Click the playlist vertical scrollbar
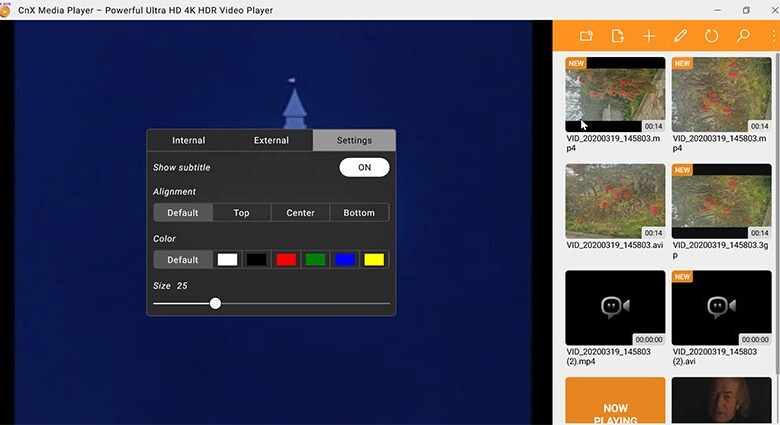Screen dimensions: 780x425 tap(777, 212)
